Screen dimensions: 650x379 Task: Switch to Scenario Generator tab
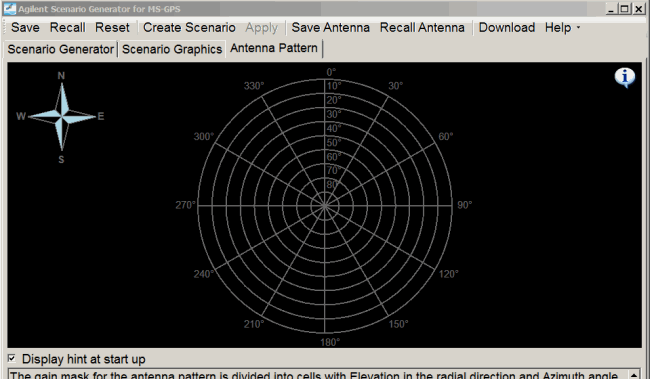coord(61,49)
